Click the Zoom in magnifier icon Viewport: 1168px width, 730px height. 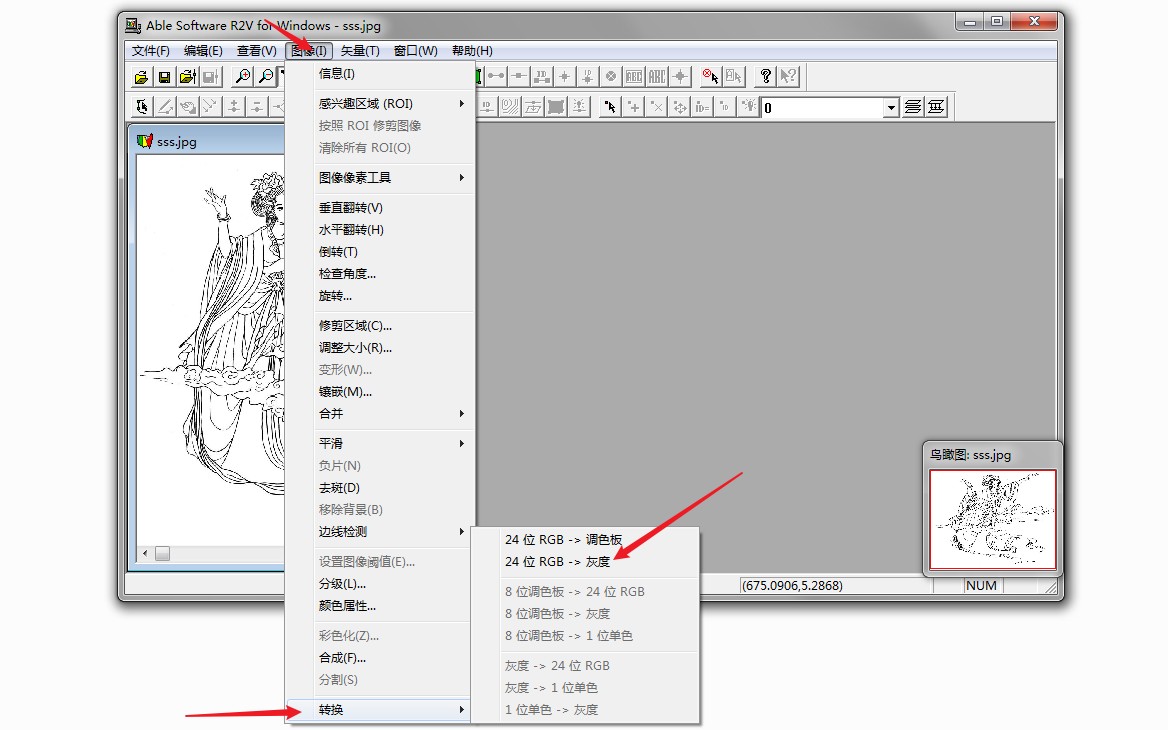pyautogui.click(x=242, y=77)
